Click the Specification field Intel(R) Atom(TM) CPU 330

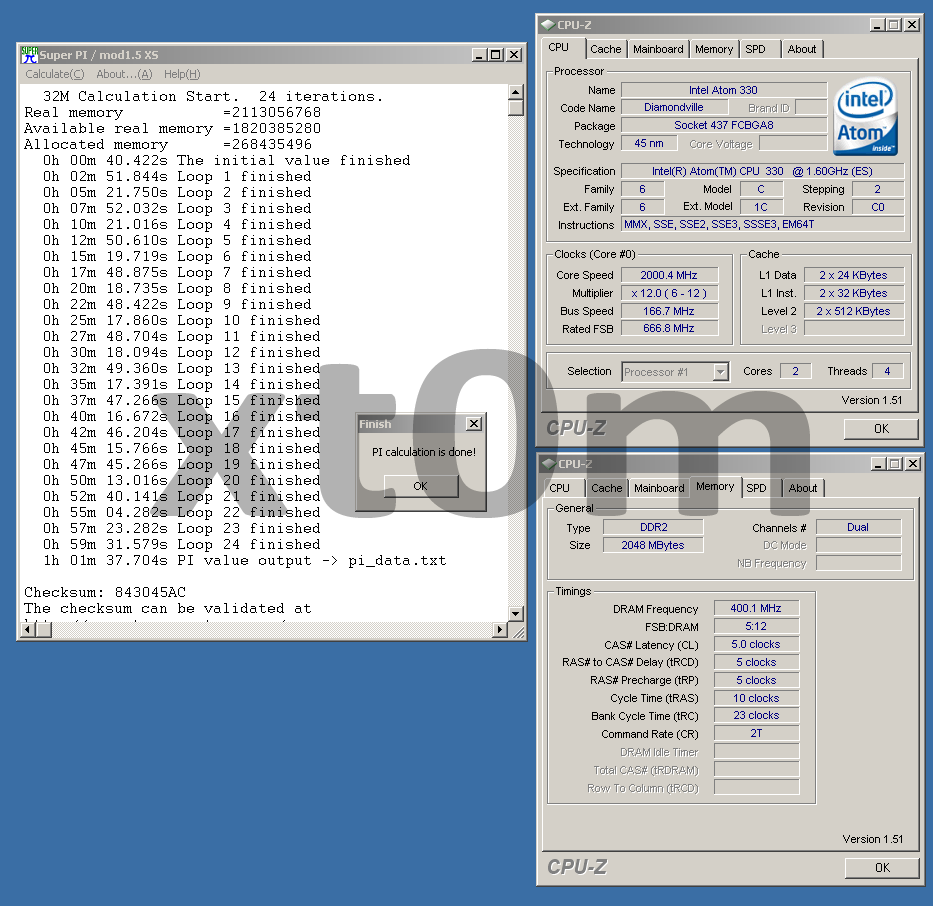point(763,171)
